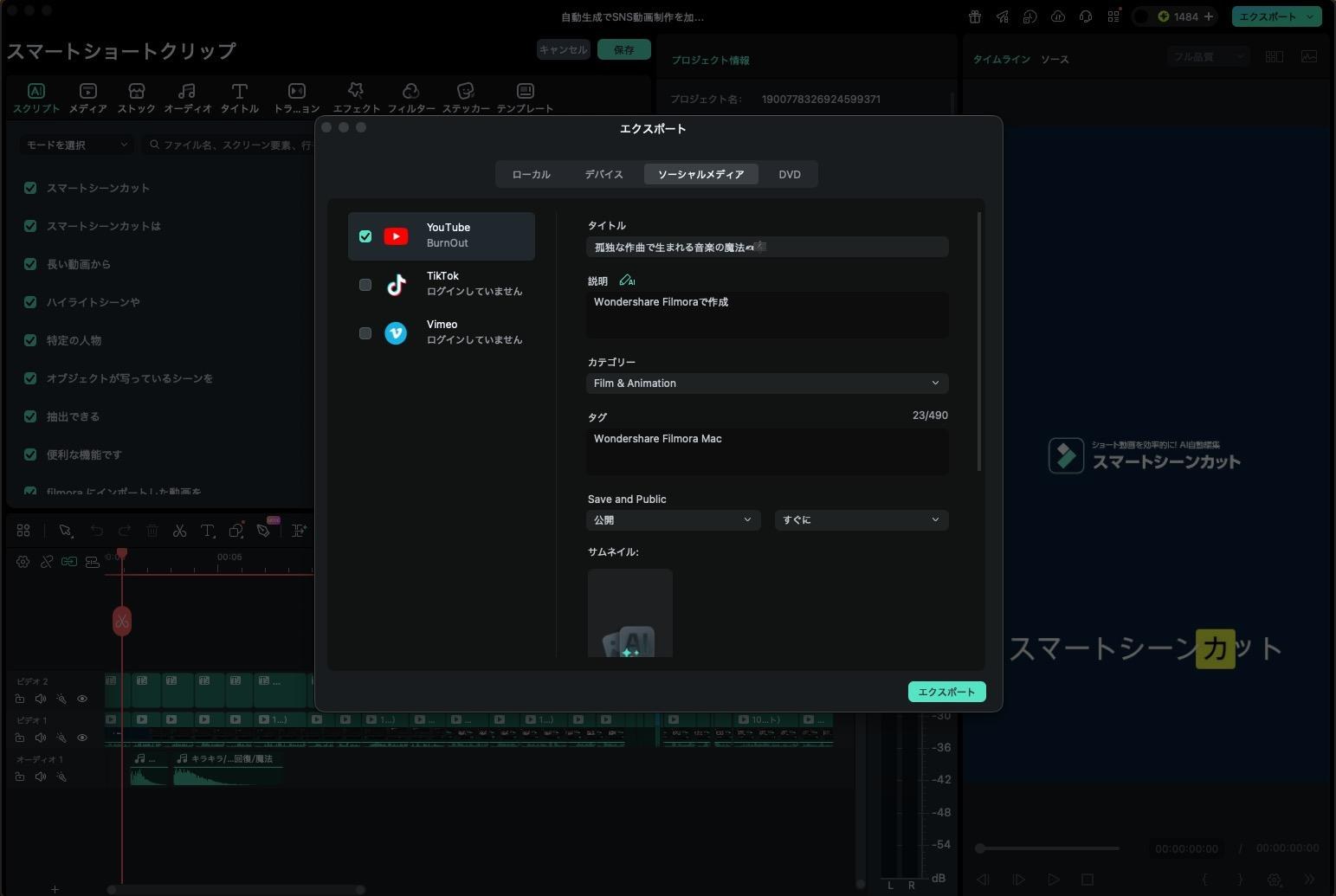This screenshot has width=1336, height=896.
Task: Uncheck the 長い動画から script line
Action: 30,264
